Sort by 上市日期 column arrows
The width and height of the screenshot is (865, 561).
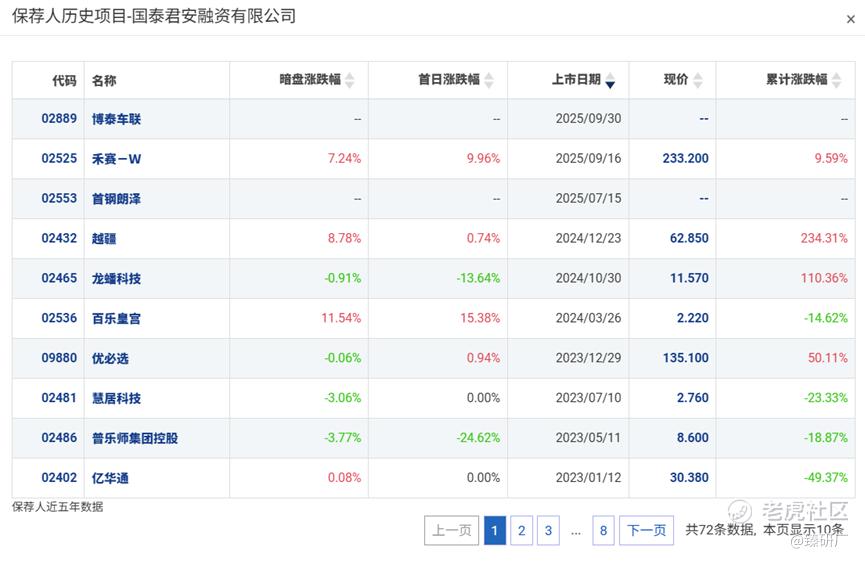tap(610, 81)
